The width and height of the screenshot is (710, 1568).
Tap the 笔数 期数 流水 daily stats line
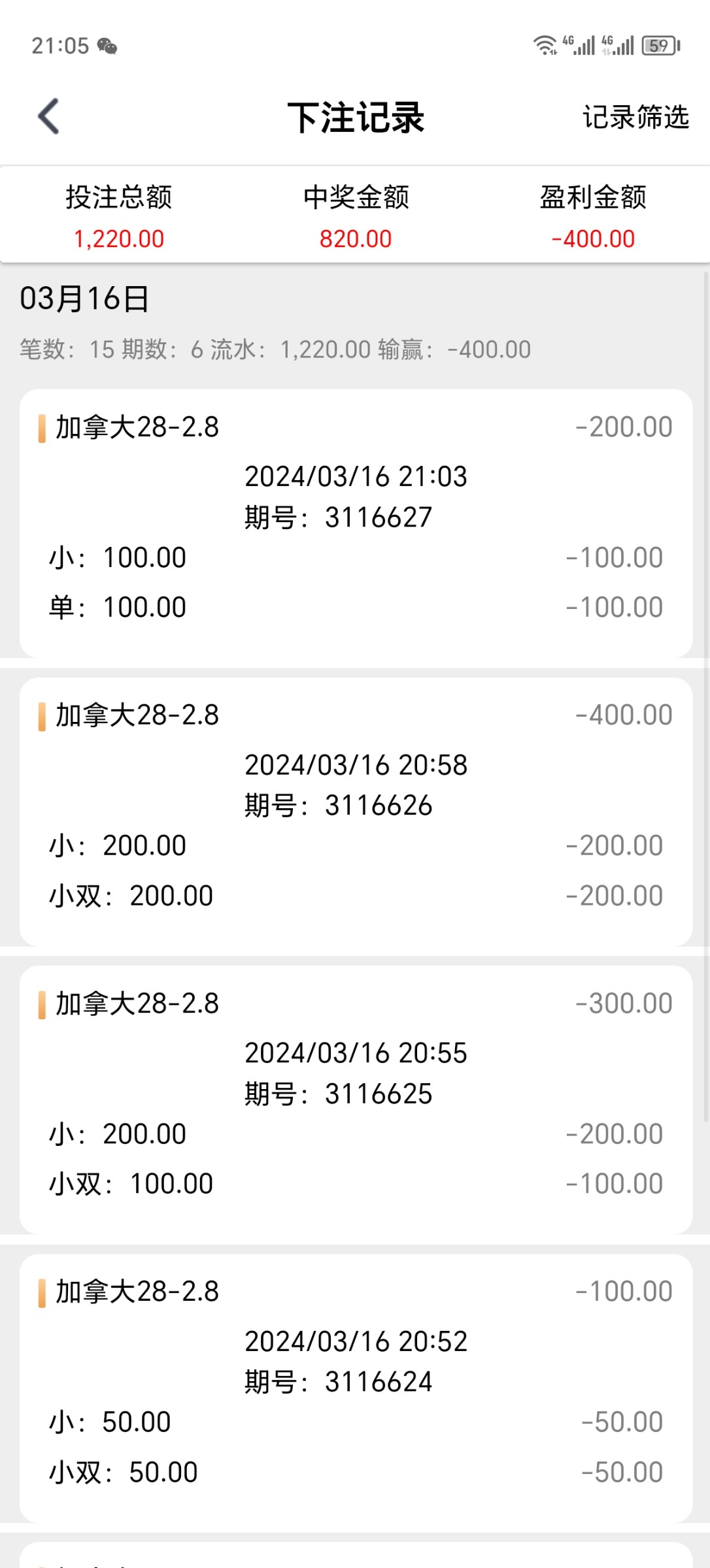point(275,350)
